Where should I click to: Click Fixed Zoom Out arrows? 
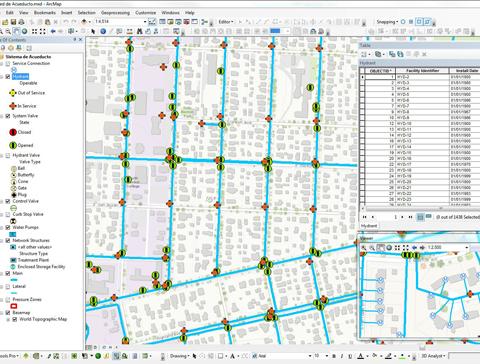click(x=43, y=31)
